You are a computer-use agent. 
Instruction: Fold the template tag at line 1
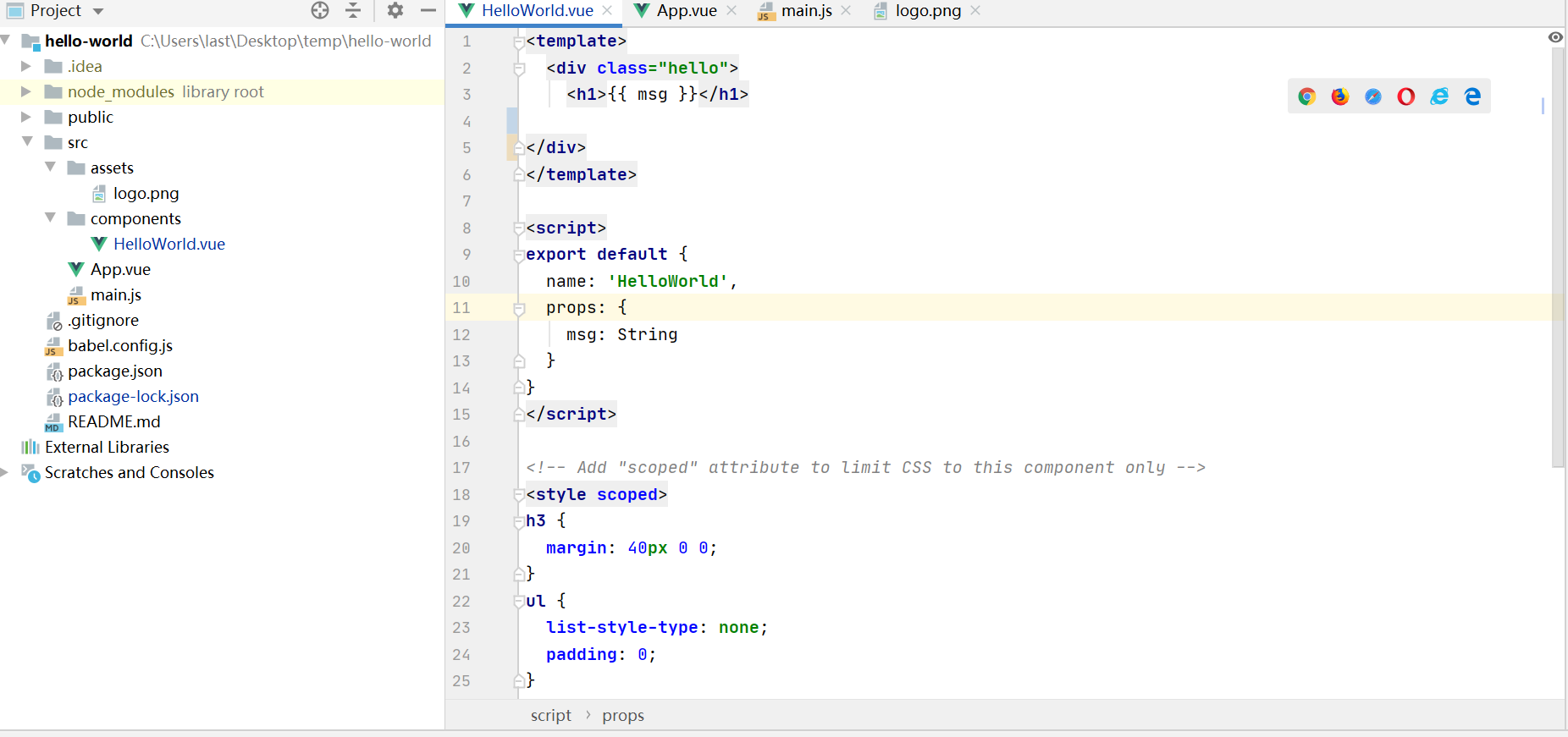pyautogui.click(x=519, y=41)
